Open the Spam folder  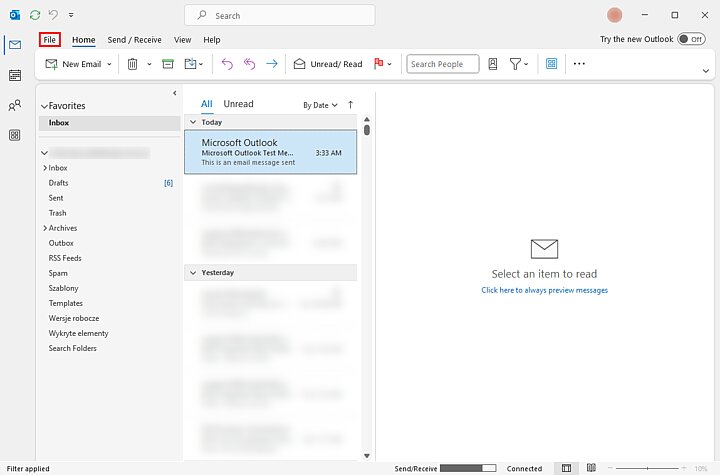[x=58, y=273]
